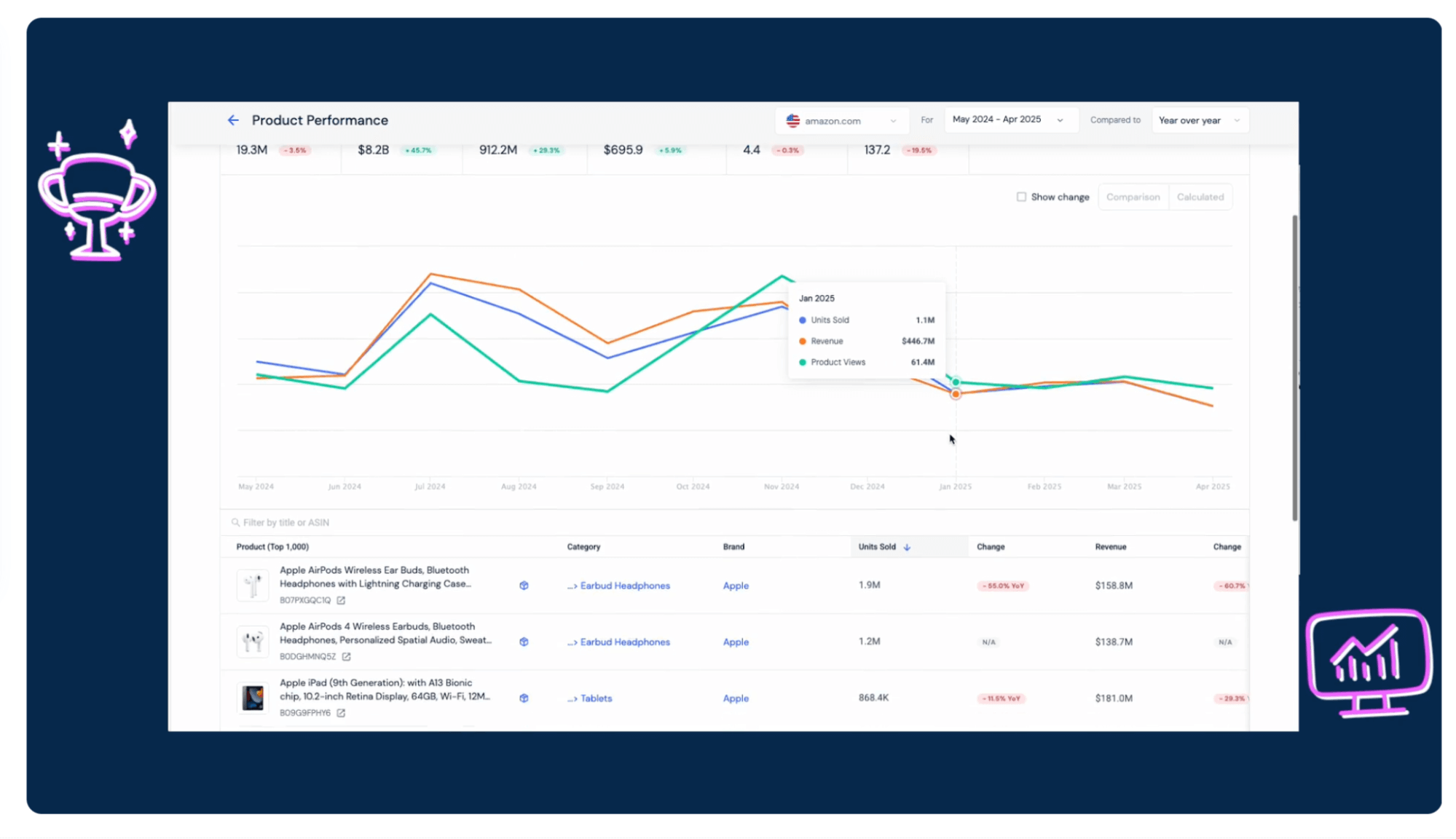Viewport: 1456px width, 839px height.
Task: Expand the Year over year comparison dropdown
Action: pyautogui.click(x=1199, y=120)
